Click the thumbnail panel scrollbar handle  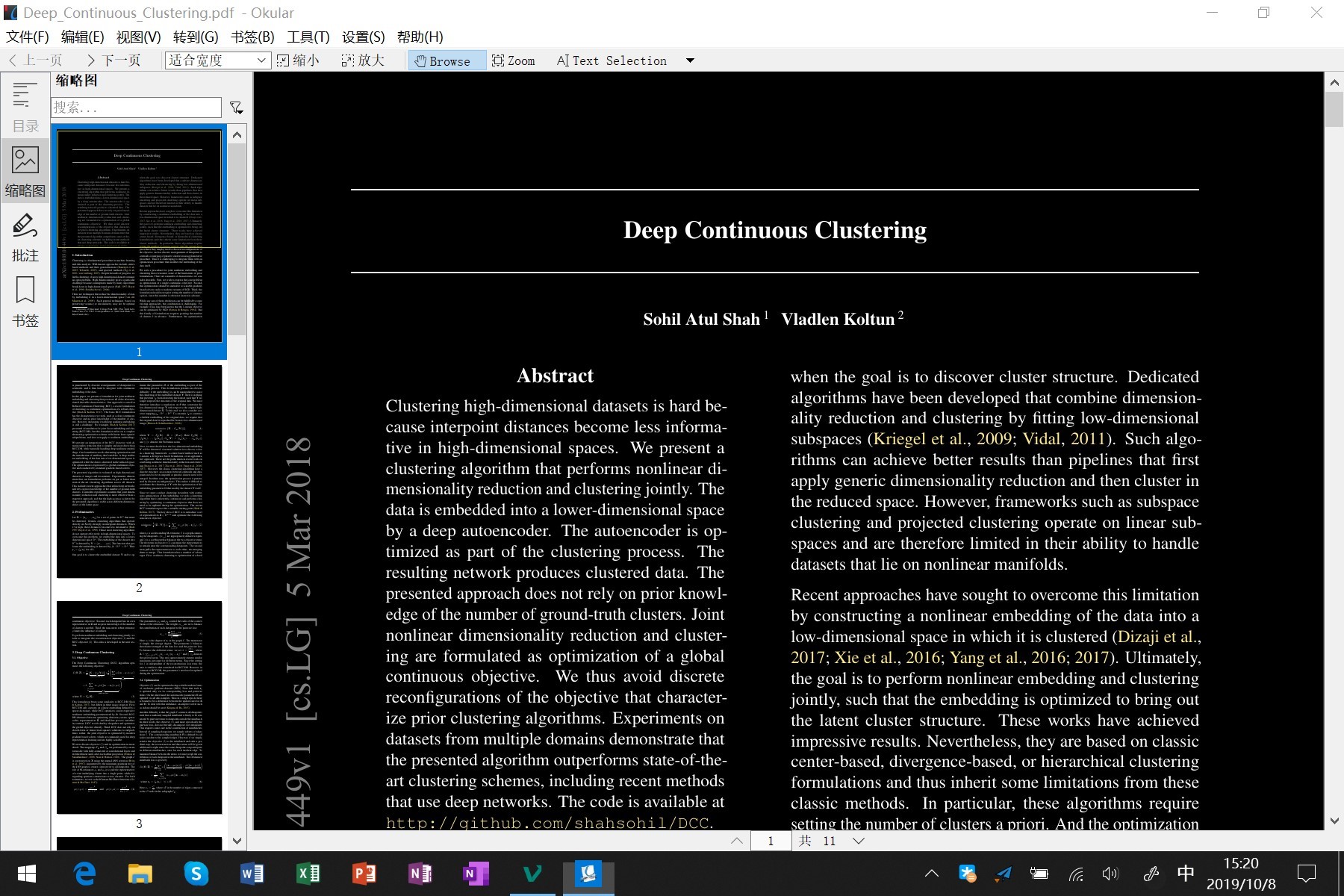(x=237, y=239)
